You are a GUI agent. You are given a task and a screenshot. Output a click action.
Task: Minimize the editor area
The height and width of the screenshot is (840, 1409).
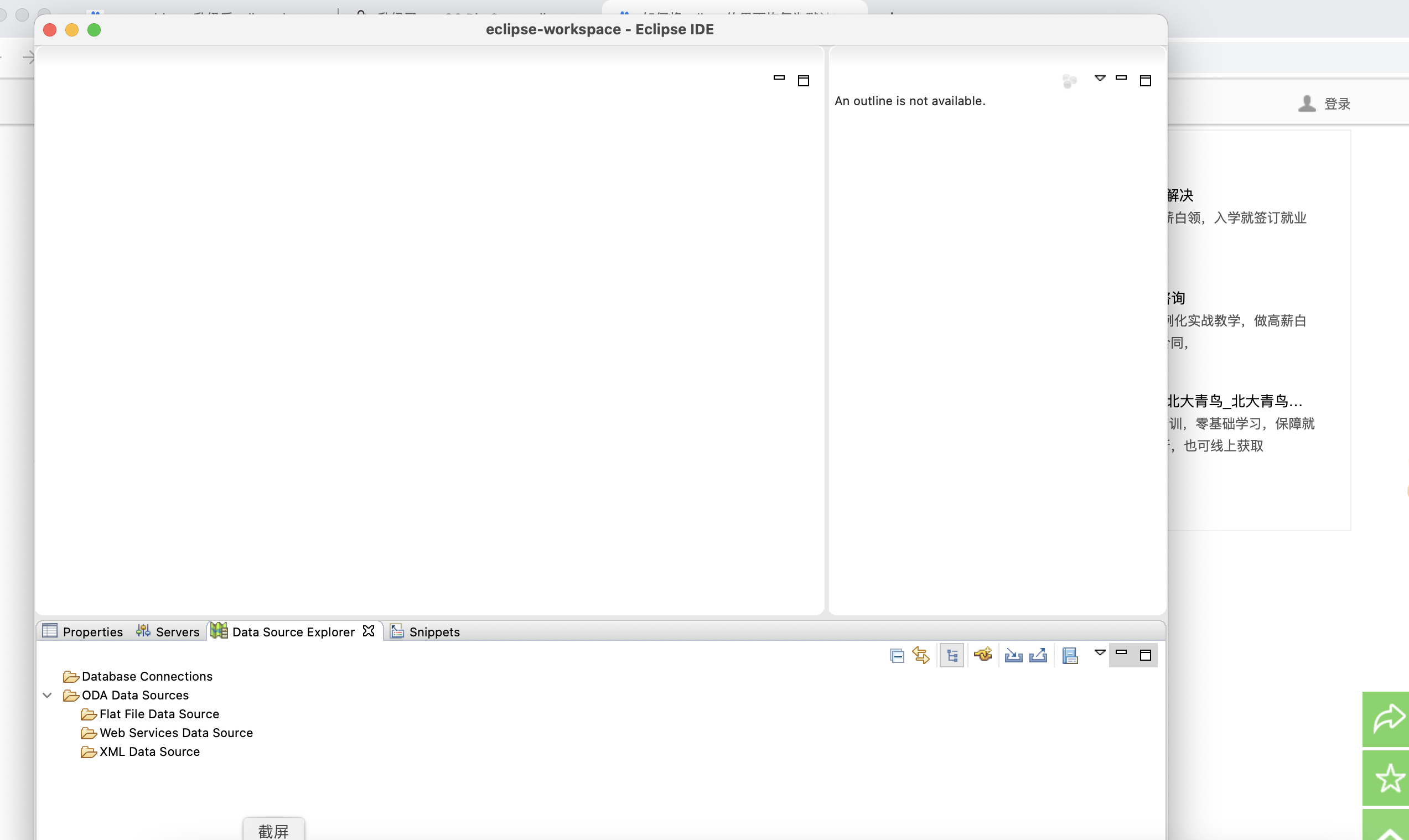[779, 78]
